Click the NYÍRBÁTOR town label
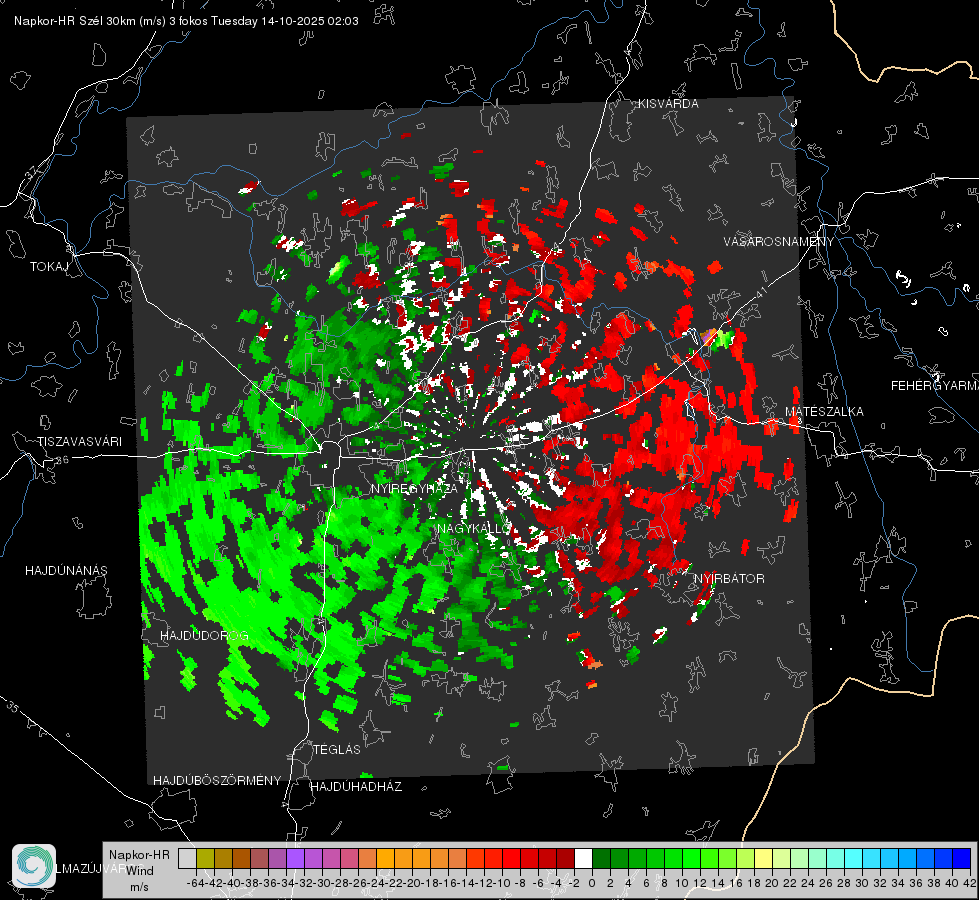 (x=729, y=578)
